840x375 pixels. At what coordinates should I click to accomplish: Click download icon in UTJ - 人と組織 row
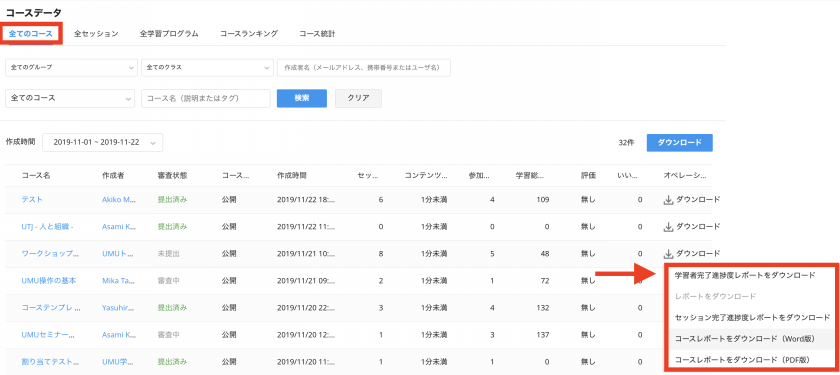click(668, 227)
